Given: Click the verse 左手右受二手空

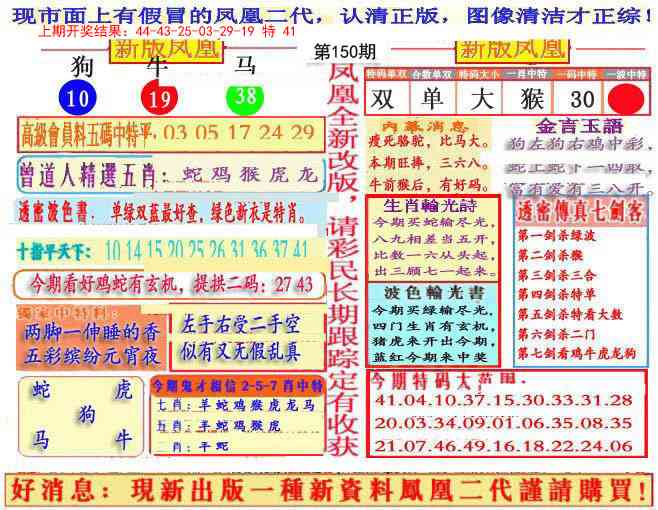Looking at the screenshot, I should (x=240, y=325).
